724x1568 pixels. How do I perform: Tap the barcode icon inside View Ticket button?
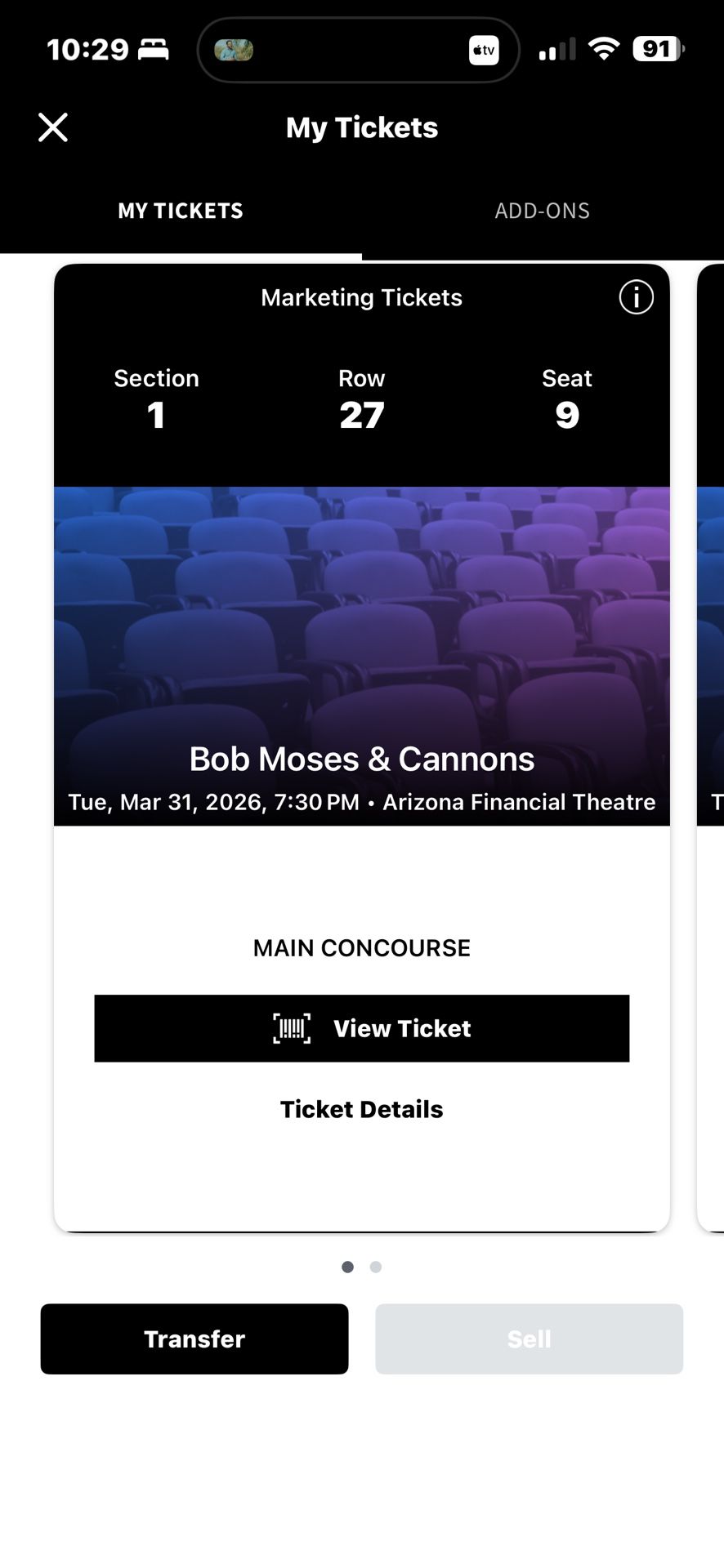(291, 1029)
